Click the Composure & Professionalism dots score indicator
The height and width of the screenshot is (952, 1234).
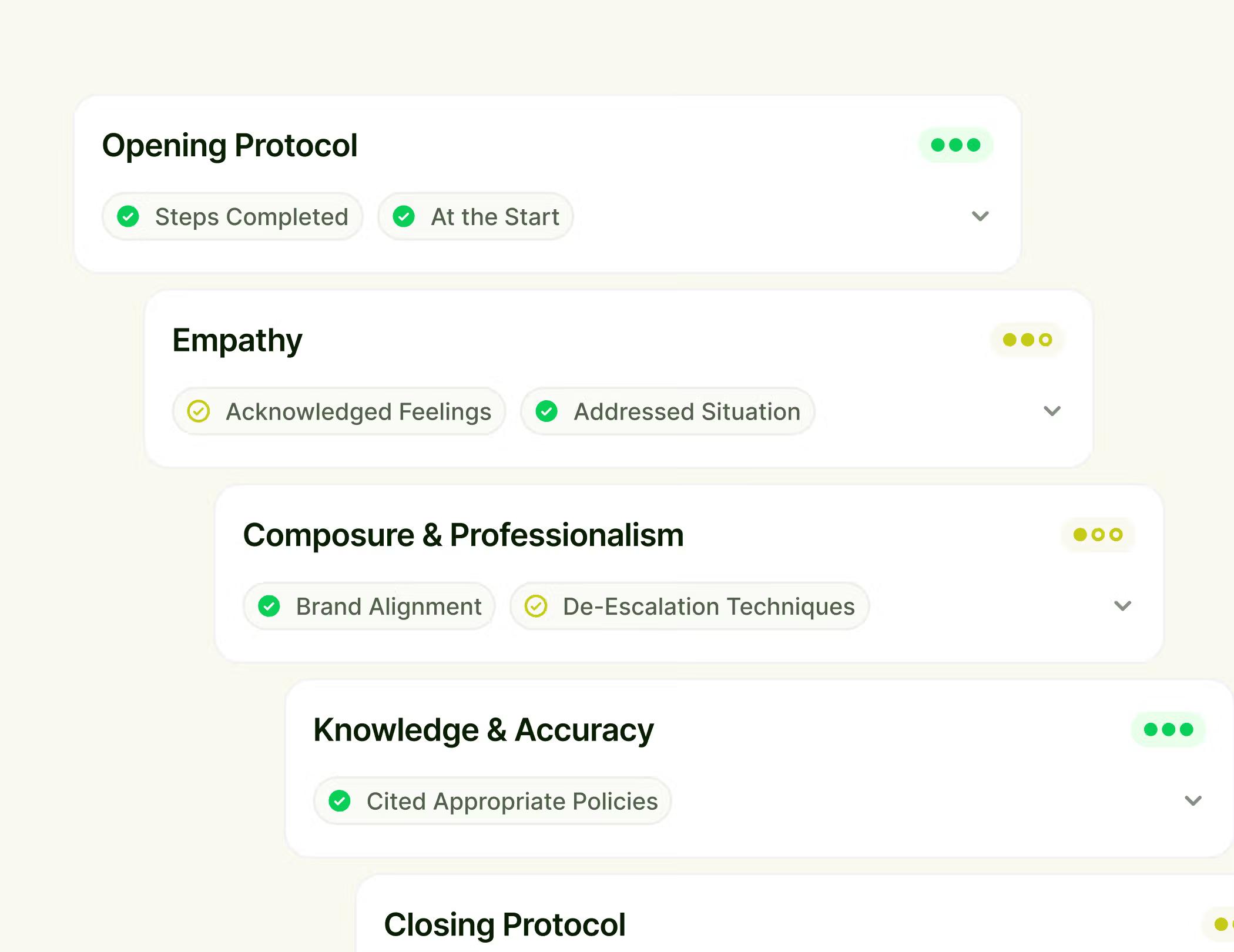click(x=1098, y=535)
